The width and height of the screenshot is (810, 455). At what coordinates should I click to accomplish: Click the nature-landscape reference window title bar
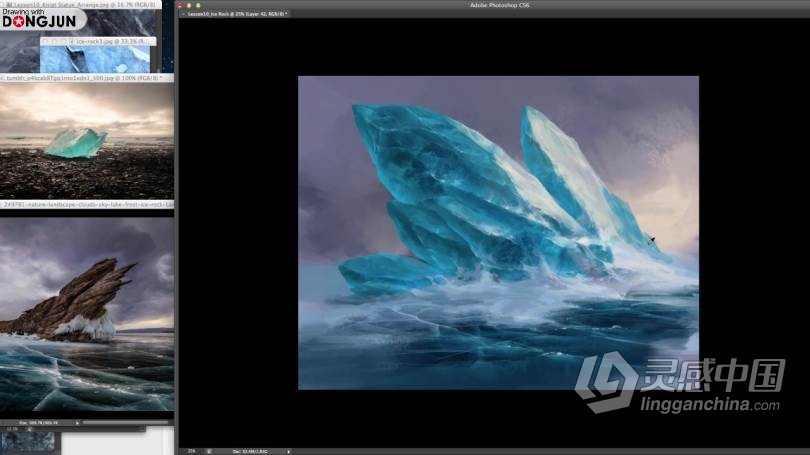87,205
